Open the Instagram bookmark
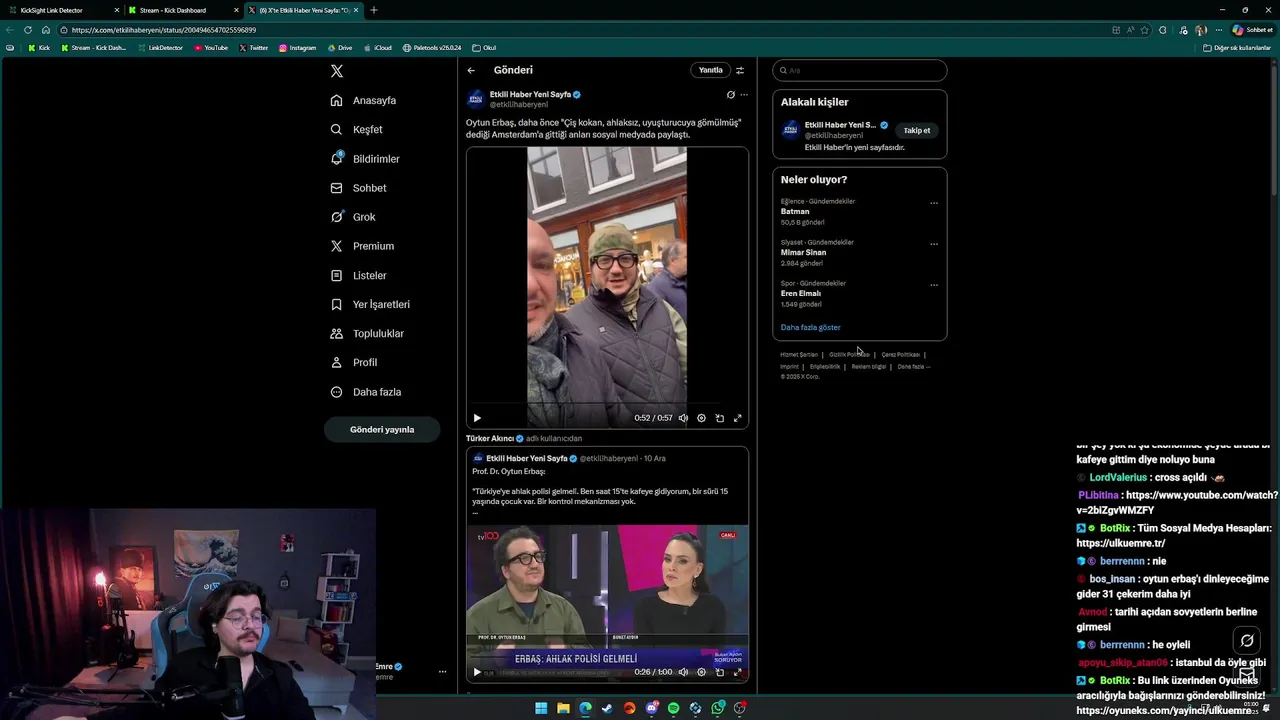Viewport: 1280px width, 720px height. click(297, 48)
